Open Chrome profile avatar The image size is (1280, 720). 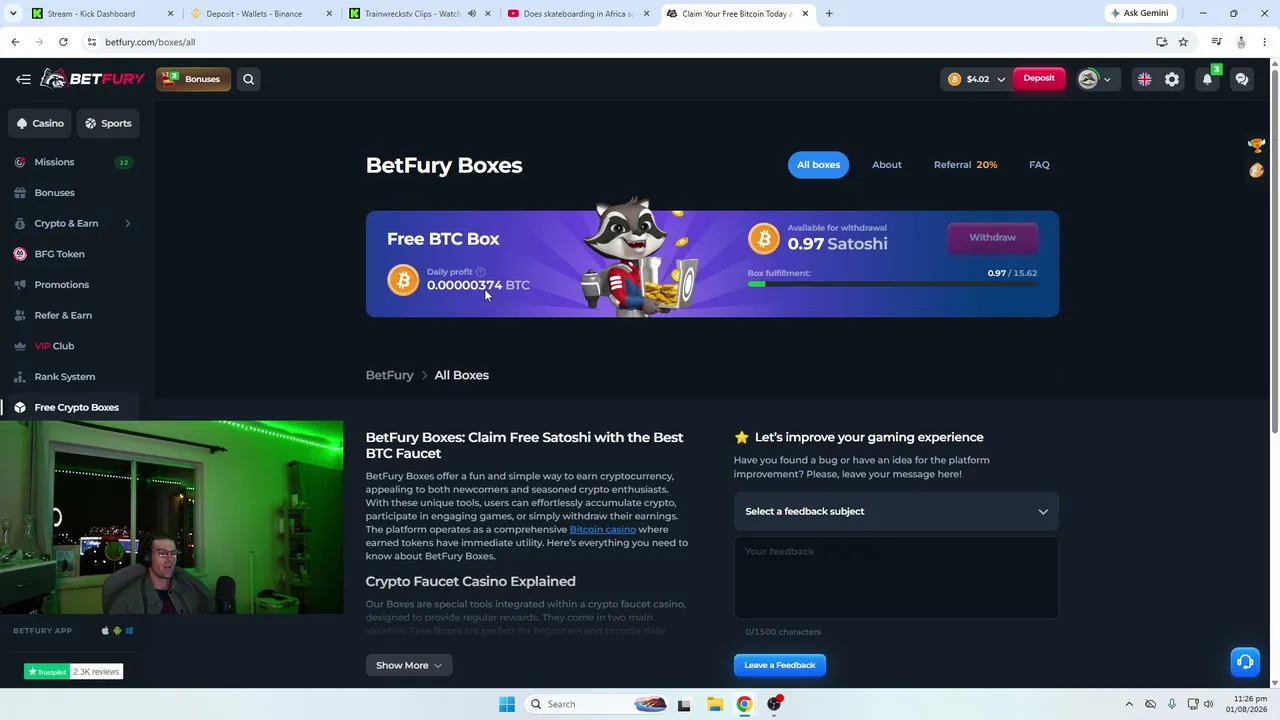[x=1241, y=42]
